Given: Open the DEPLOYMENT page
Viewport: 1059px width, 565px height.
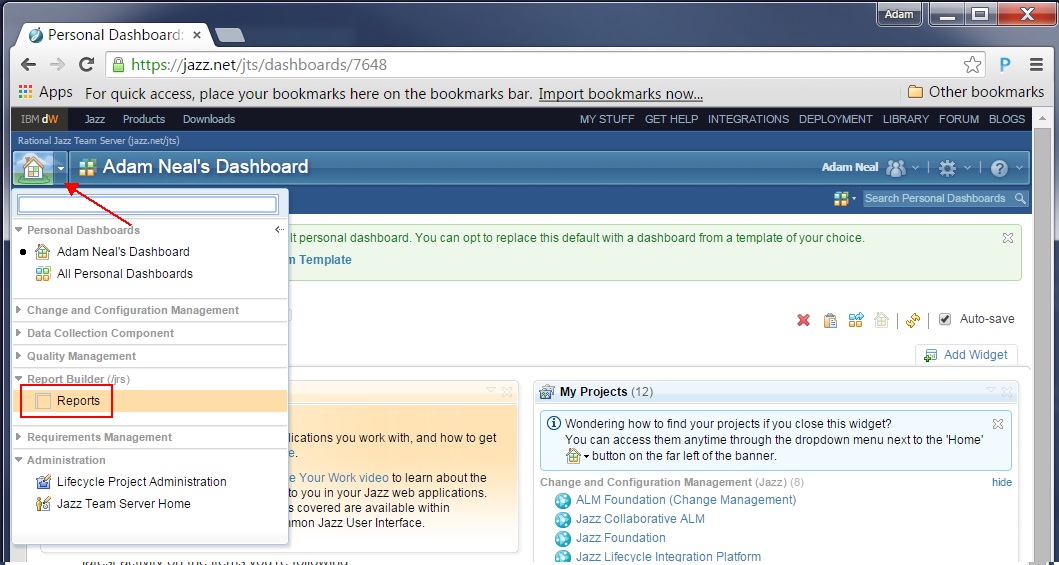Looking at the screenshot, I should tap(835, 119).
